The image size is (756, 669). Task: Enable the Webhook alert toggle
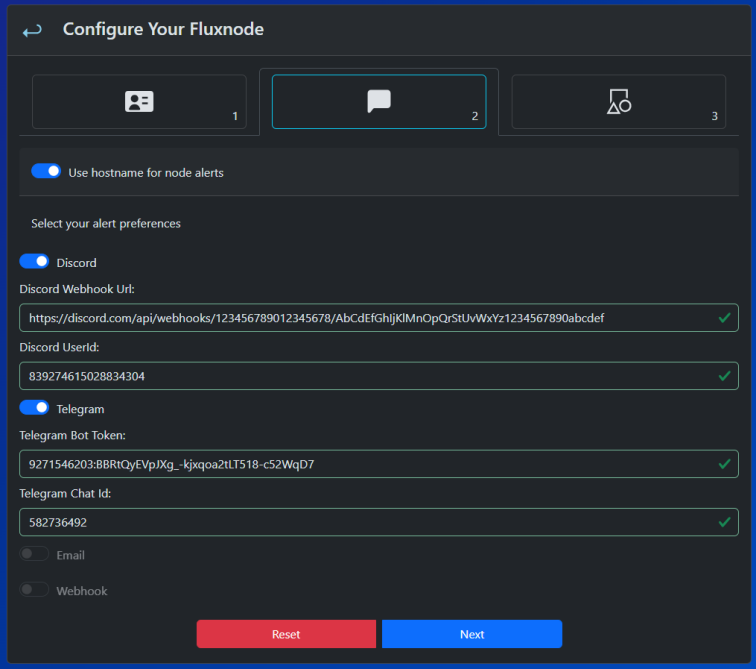pyautogui.click(x=35, y=590)
